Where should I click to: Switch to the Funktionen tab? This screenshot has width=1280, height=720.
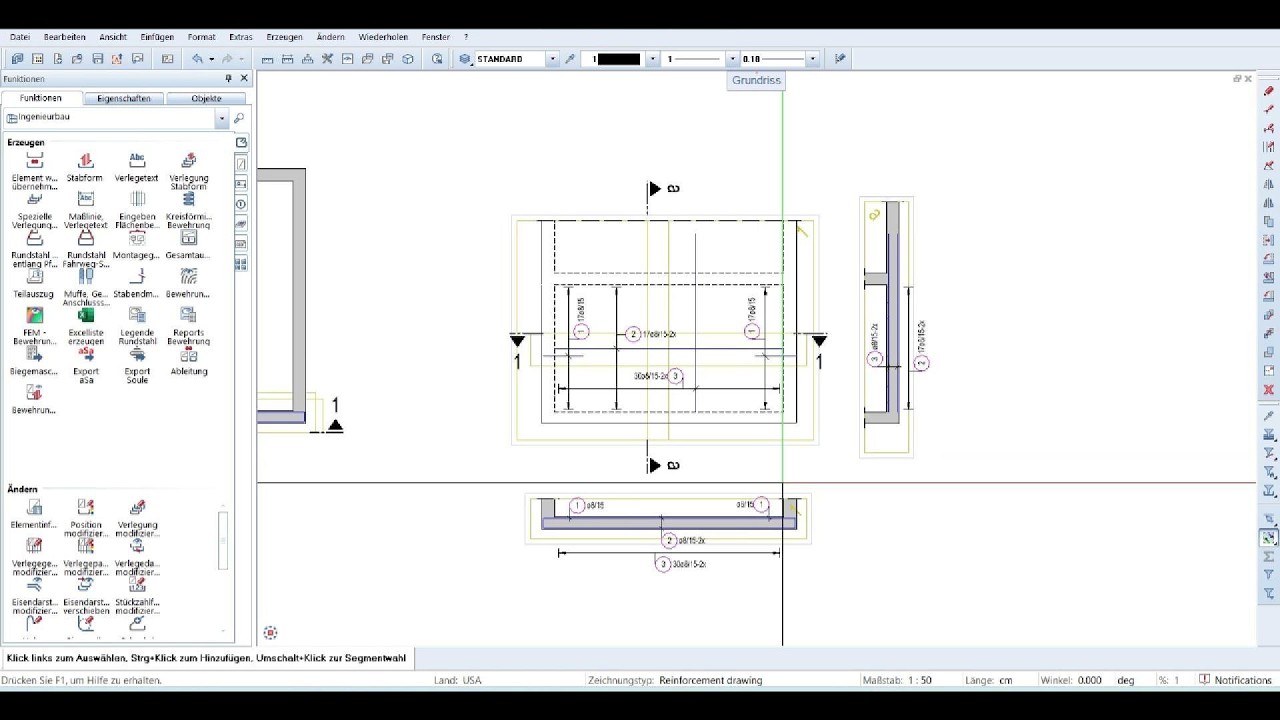41,98
